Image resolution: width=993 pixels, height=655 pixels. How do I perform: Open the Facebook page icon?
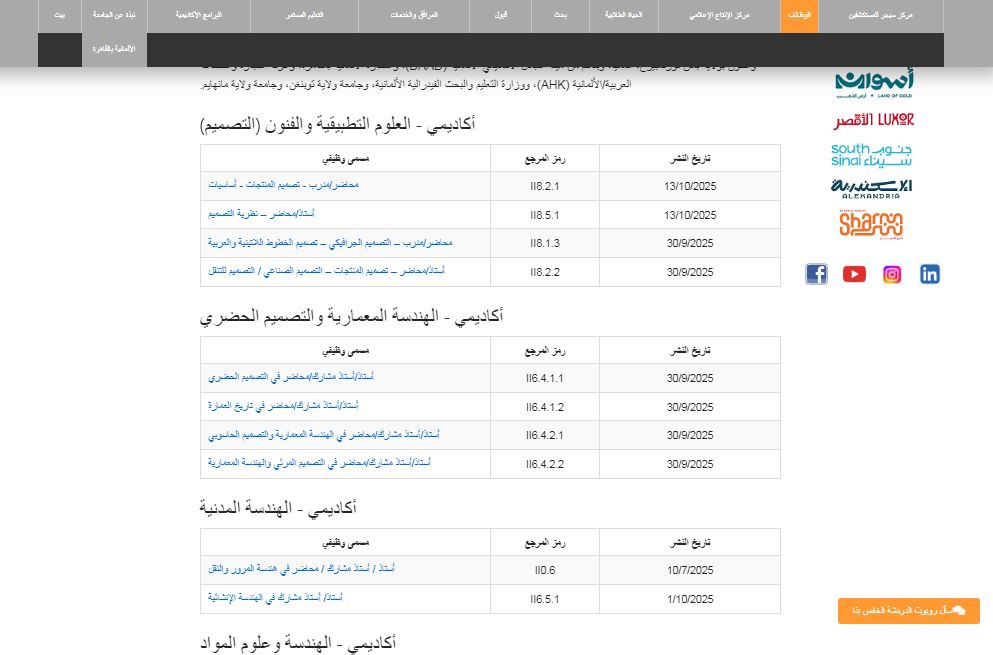click(x=816, y=274)
